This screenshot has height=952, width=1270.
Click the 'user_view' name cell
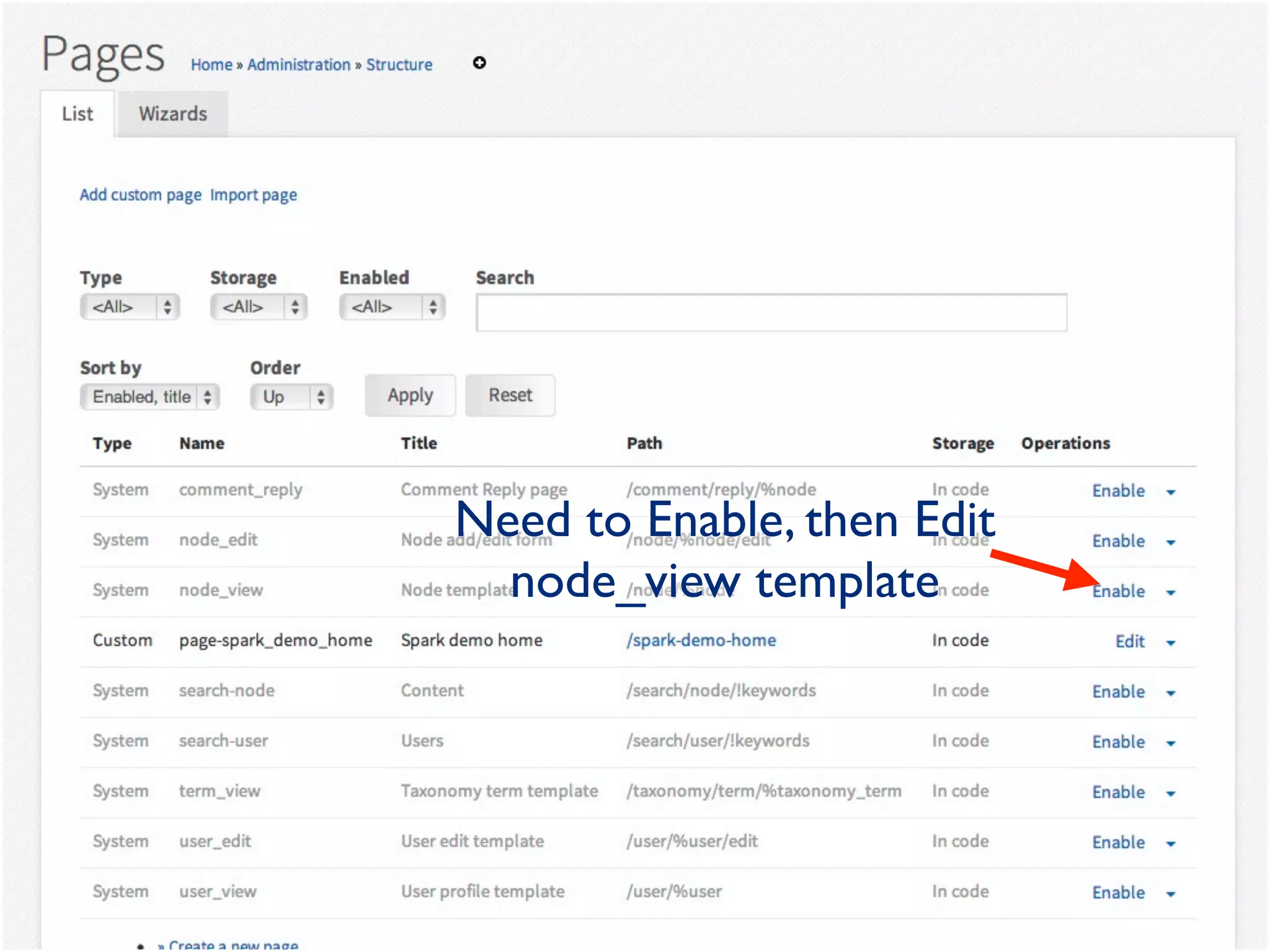(x=218, y=891)
